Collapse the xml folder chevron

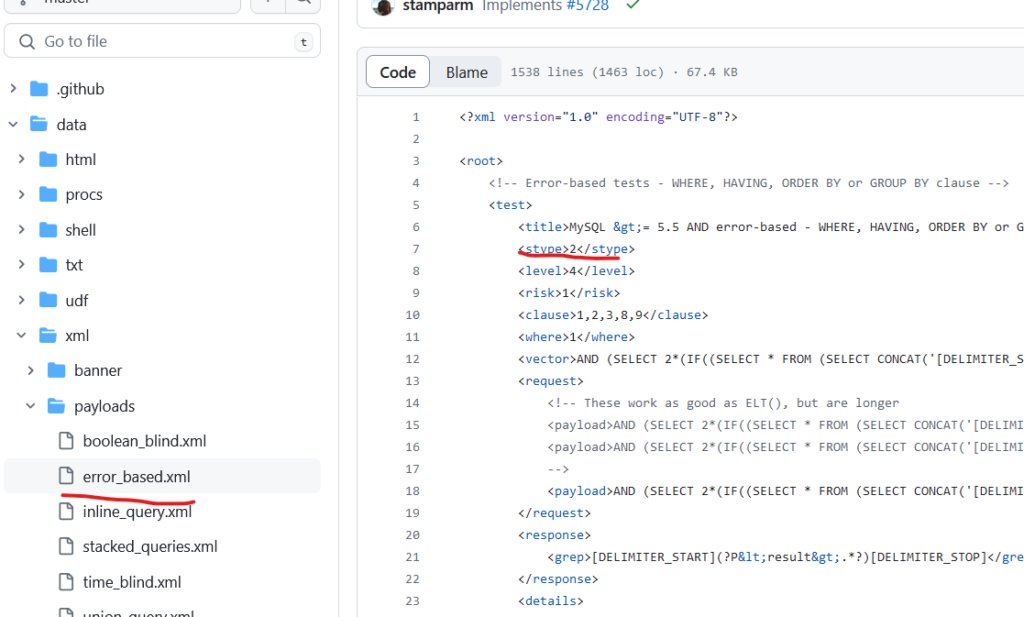[x=22, y=336]
